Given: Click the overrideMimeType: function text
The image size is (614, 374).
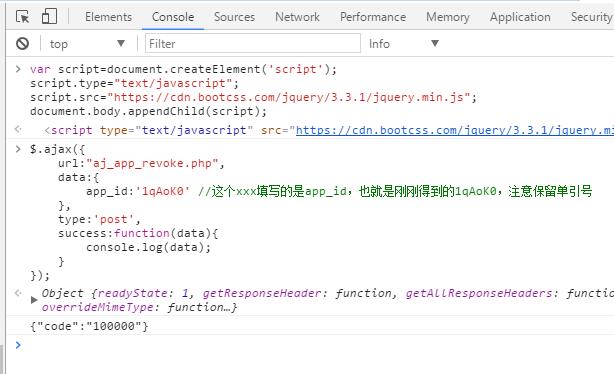Looking at the screenshot, I should pos(139,307).
